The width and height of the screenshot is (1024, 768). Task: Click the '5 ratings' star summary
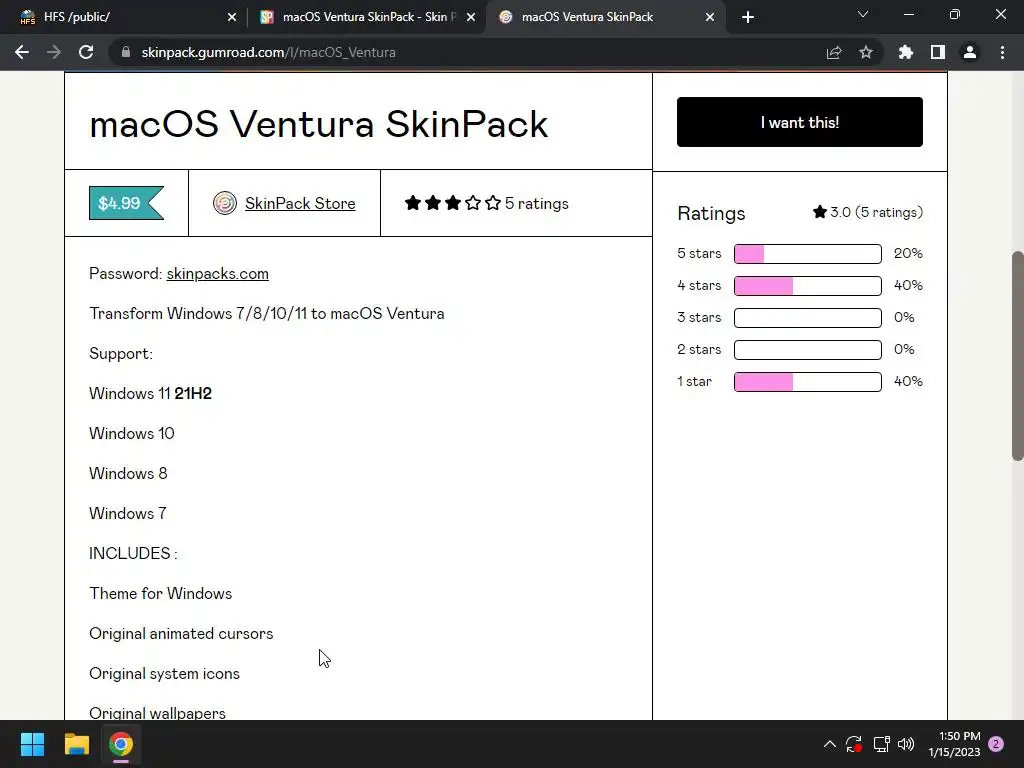[487, 203]
